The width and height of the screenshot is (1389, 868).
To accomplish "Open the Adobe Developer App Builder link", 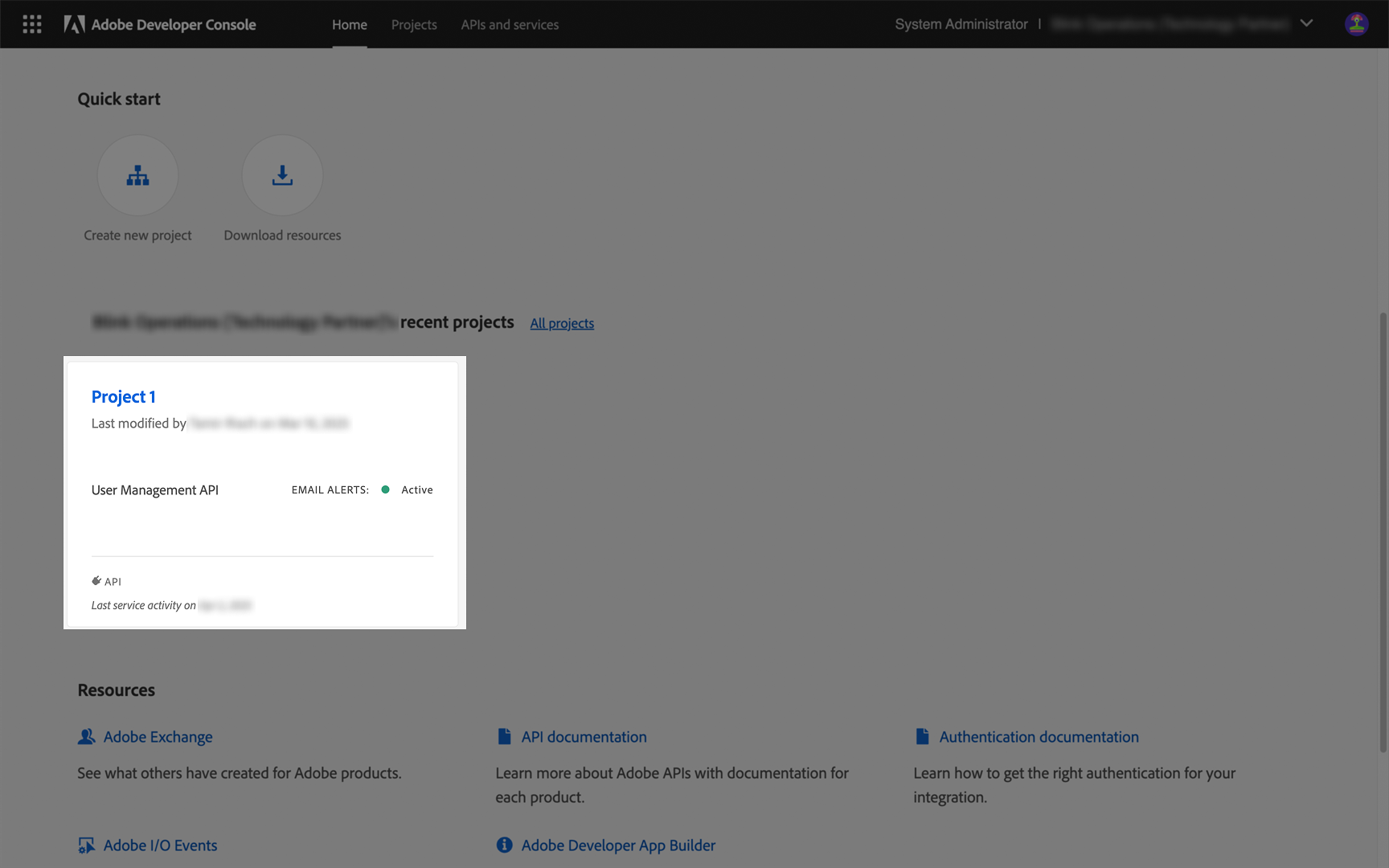I will coord(618,845).
